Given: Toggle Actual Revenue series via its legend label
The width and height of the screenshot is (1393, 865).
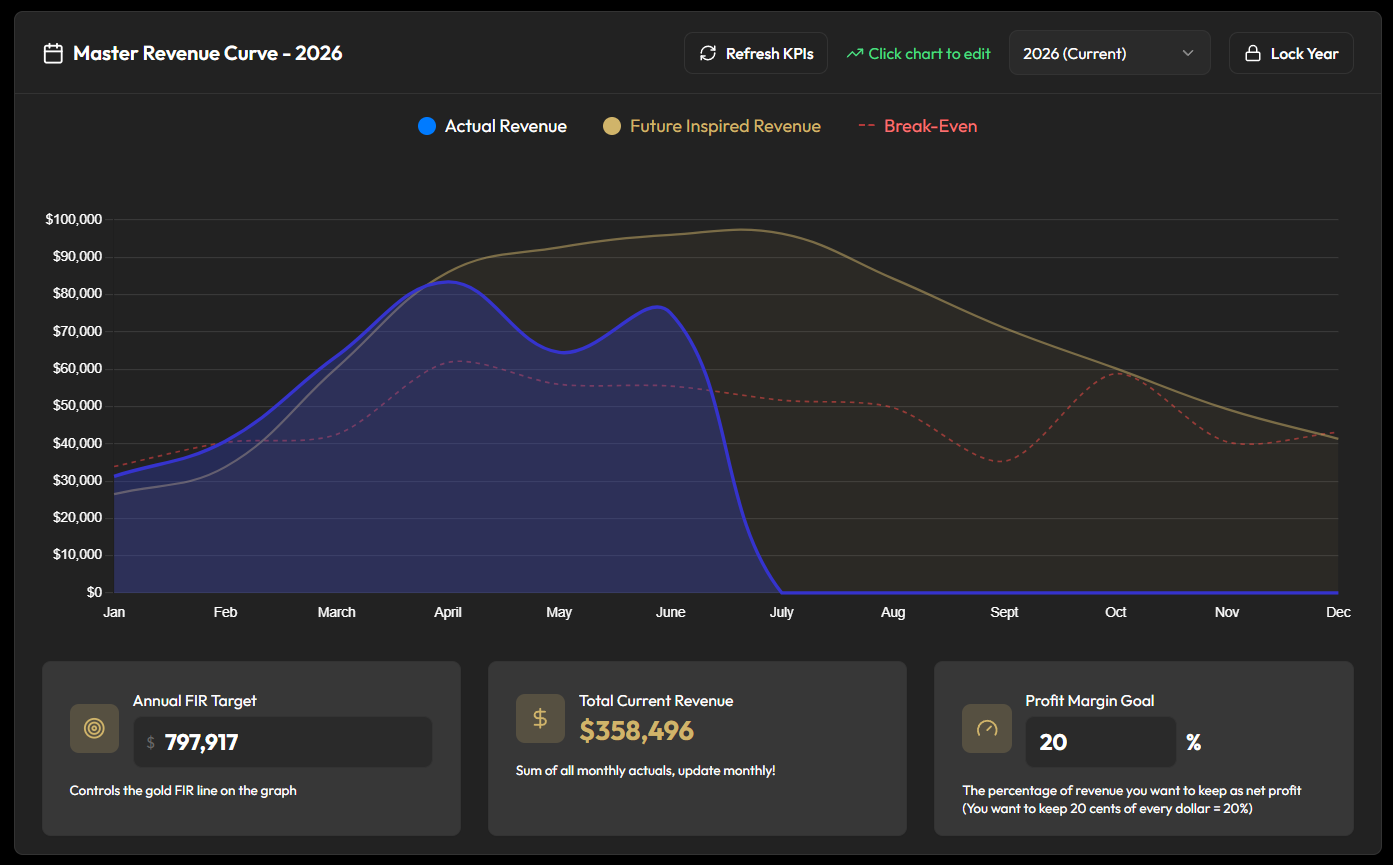Looking at the screenshot, I should pos(506,126).
